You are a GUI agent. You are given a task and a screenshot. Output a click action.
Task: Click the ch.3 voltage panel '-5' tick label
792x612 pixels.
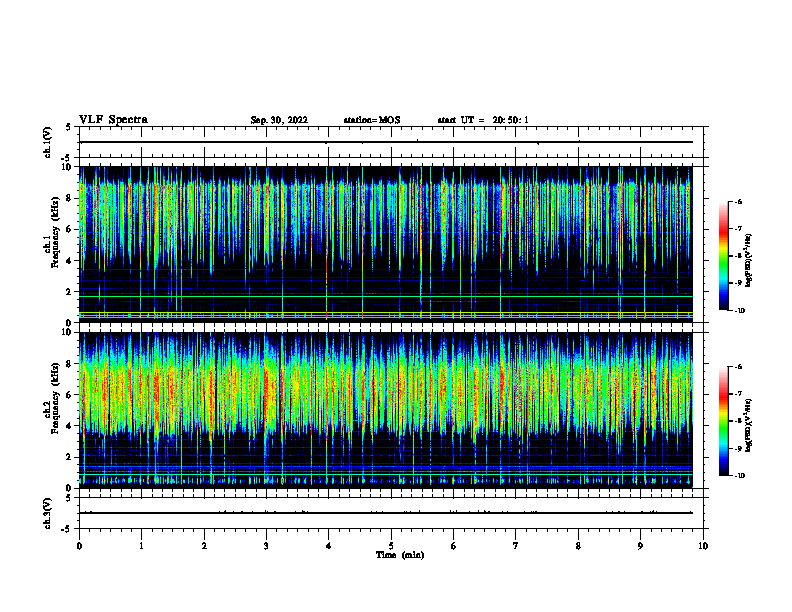(67, 529)
